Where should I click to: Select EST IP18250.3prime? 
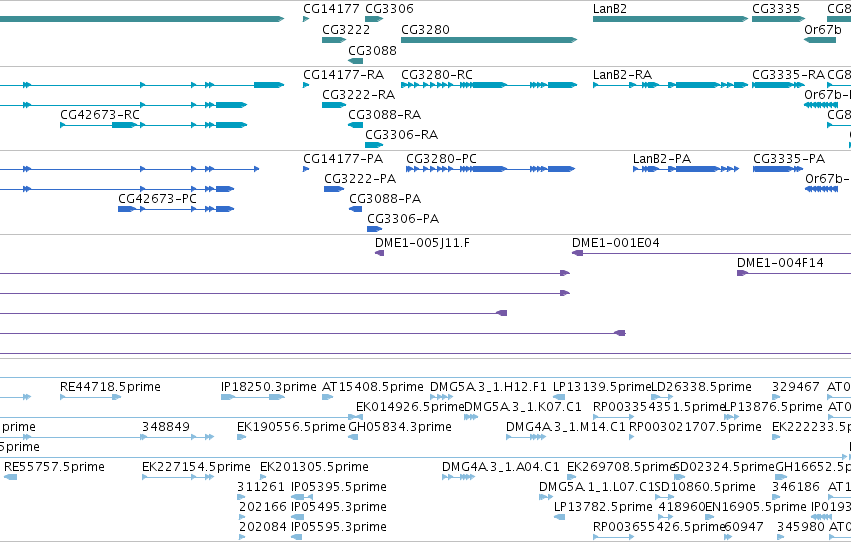pos(252,397)
